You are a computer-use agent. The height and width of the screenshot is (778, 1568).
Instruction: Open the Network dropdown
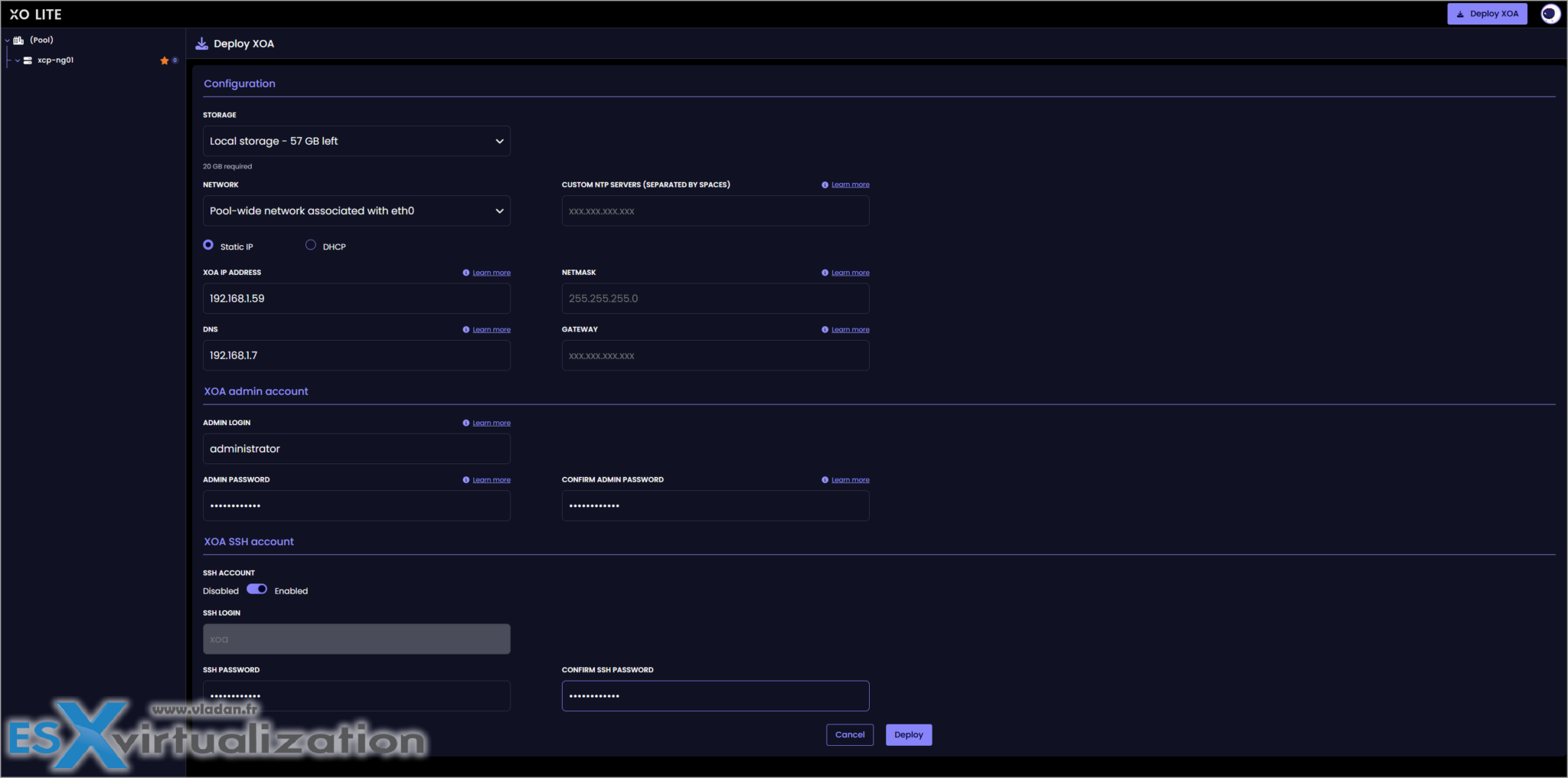point(356,211)
